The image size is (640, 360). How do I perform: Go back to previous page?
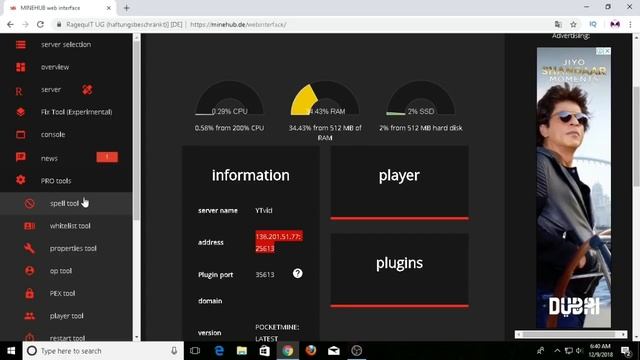point(10,24)
